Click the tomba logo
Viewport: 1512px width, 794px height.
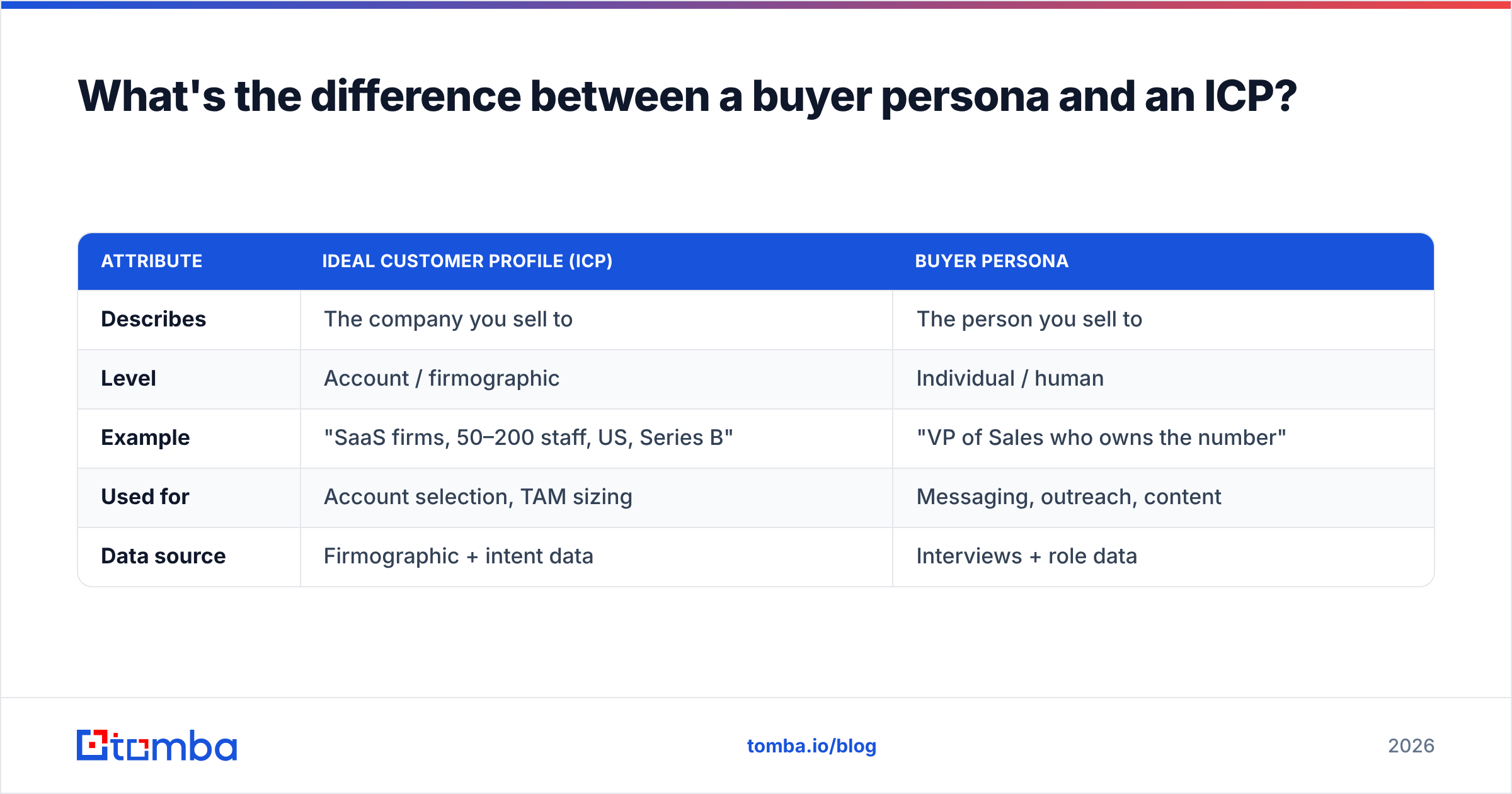click(157, 745)
